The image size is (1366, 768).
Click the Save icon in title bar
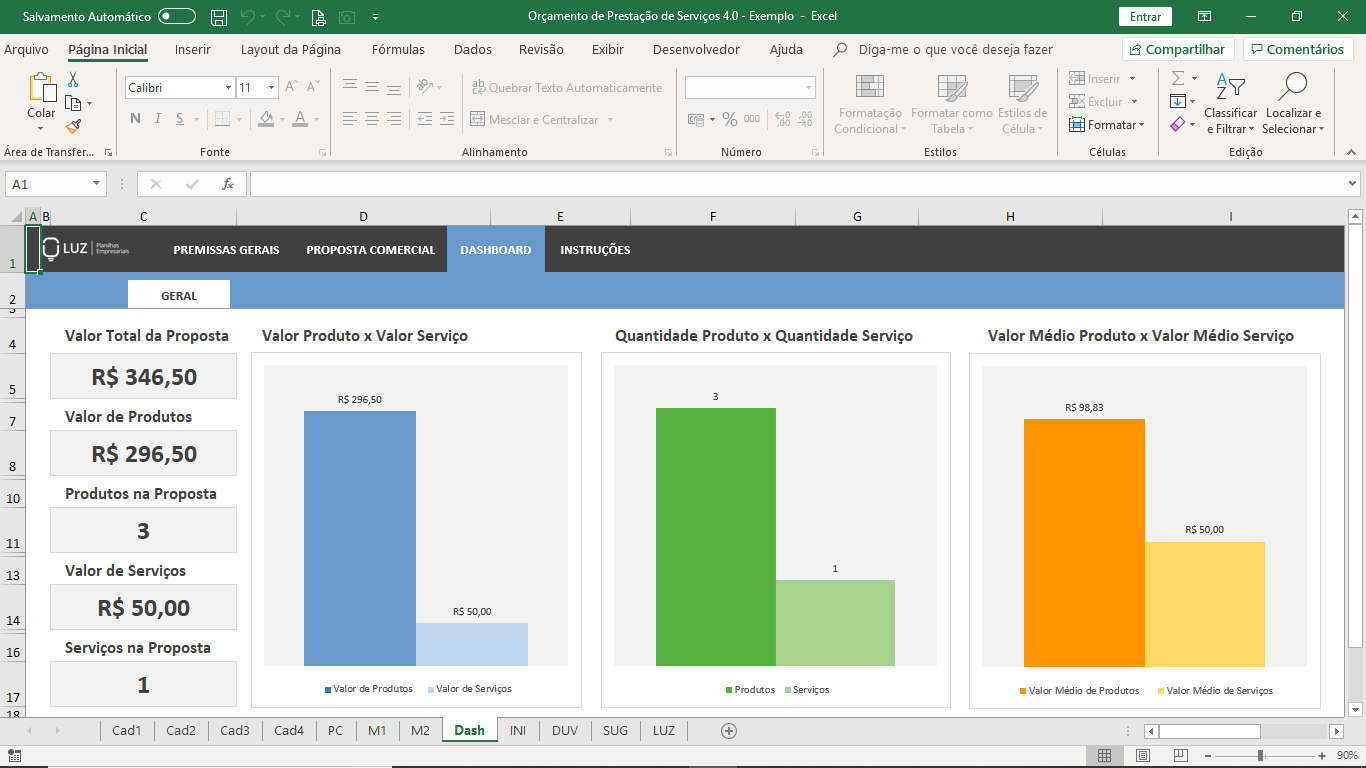pos(219,17)
